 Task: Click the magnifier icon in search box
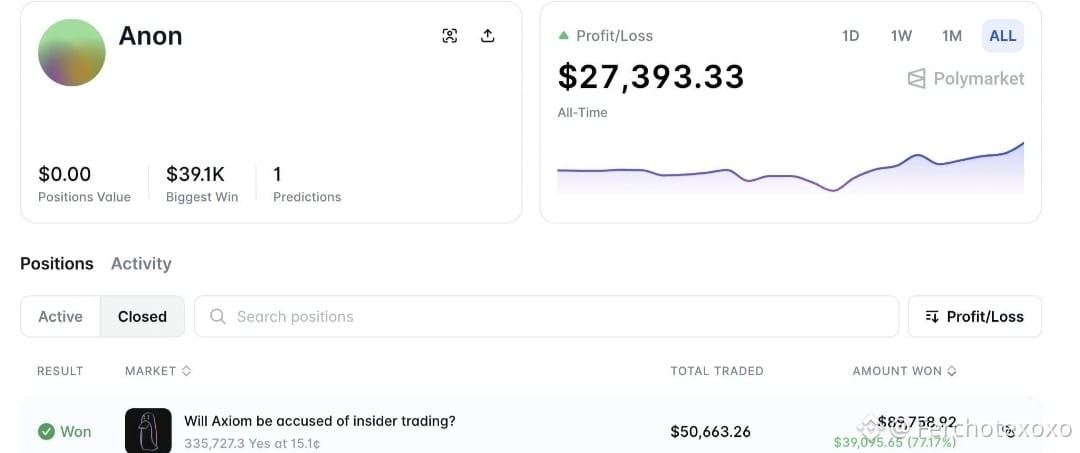tap(218, 317)
